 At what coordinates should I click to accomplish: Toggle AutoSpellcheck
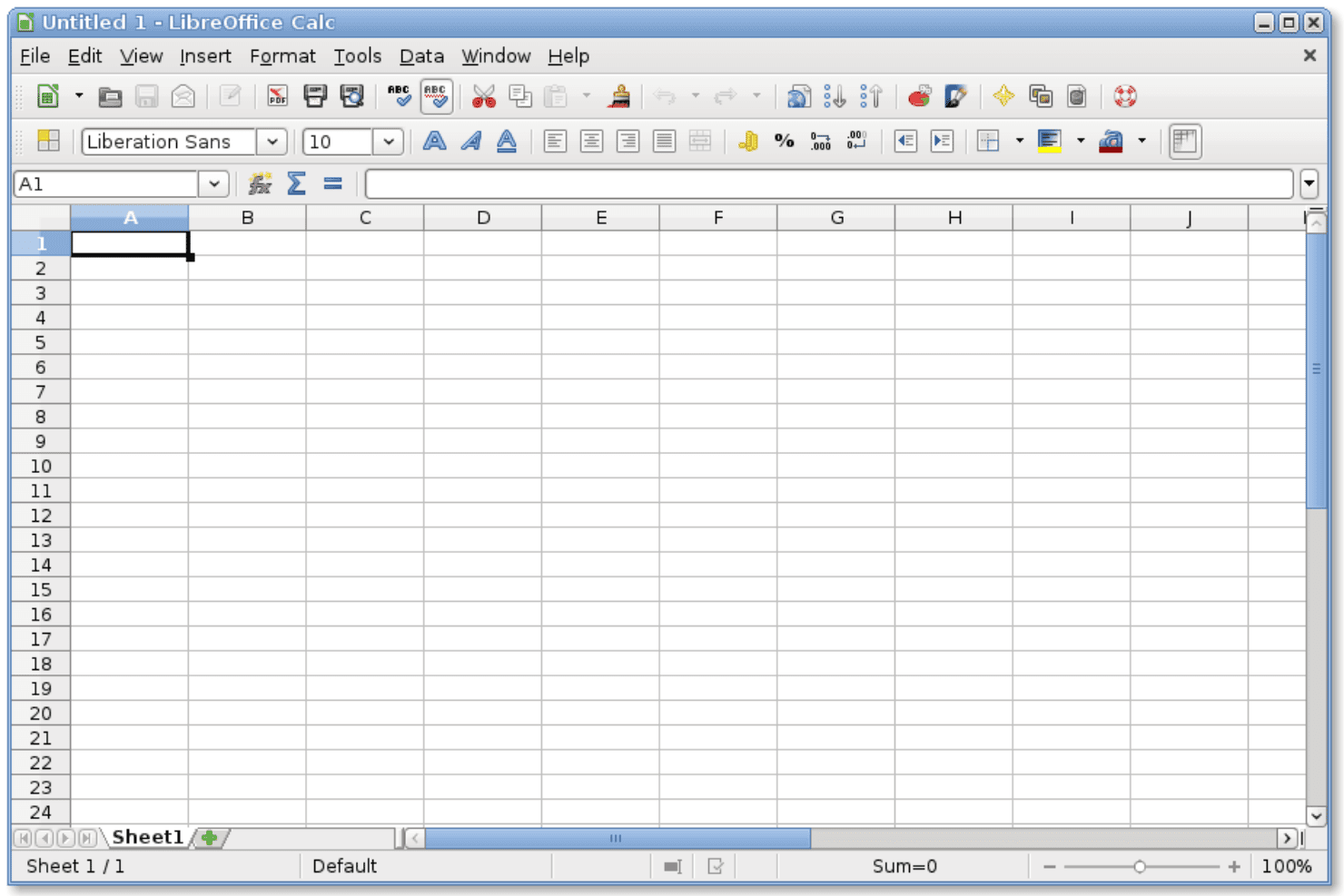(437, 96)
